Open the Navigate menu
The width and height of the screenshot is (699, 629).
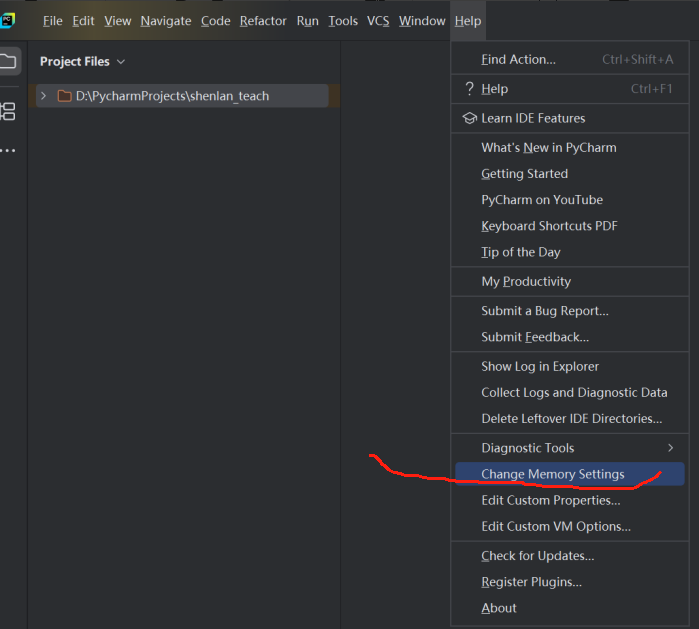point(166,21)
